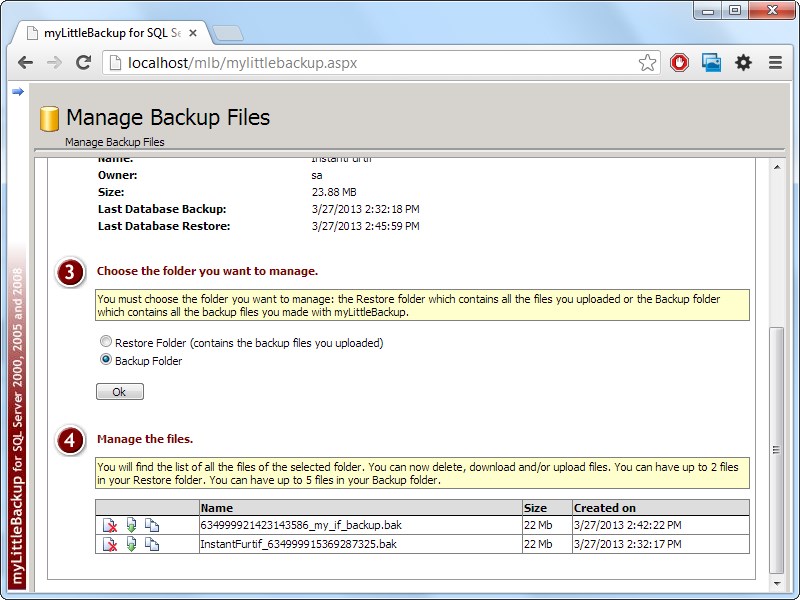Open the blue screenshot extension icon
The width and height of the screenshot is (800, 600).
pyautogui.click(x=711, y=63)
